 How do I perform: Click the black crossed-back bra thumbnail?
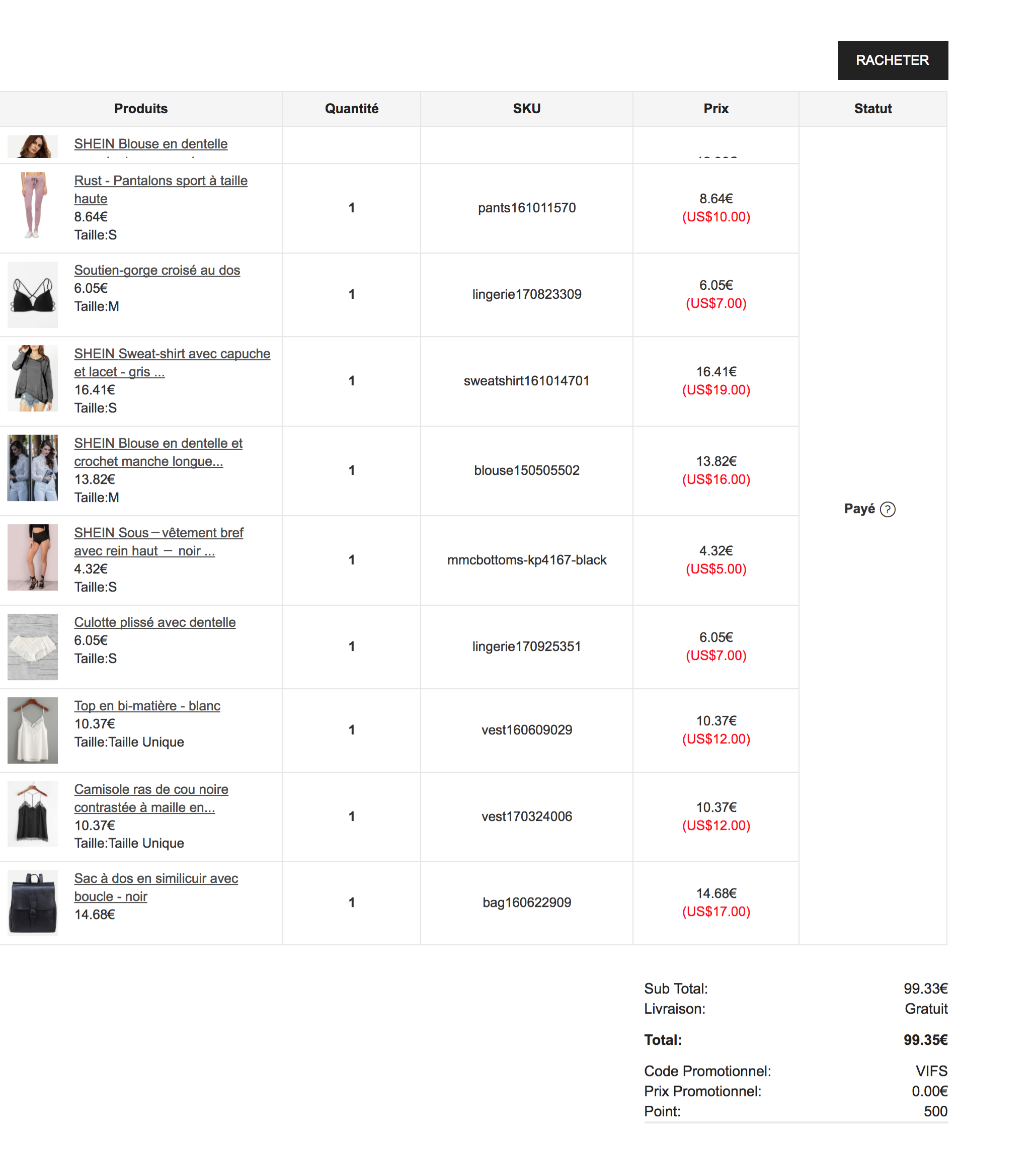33,295
